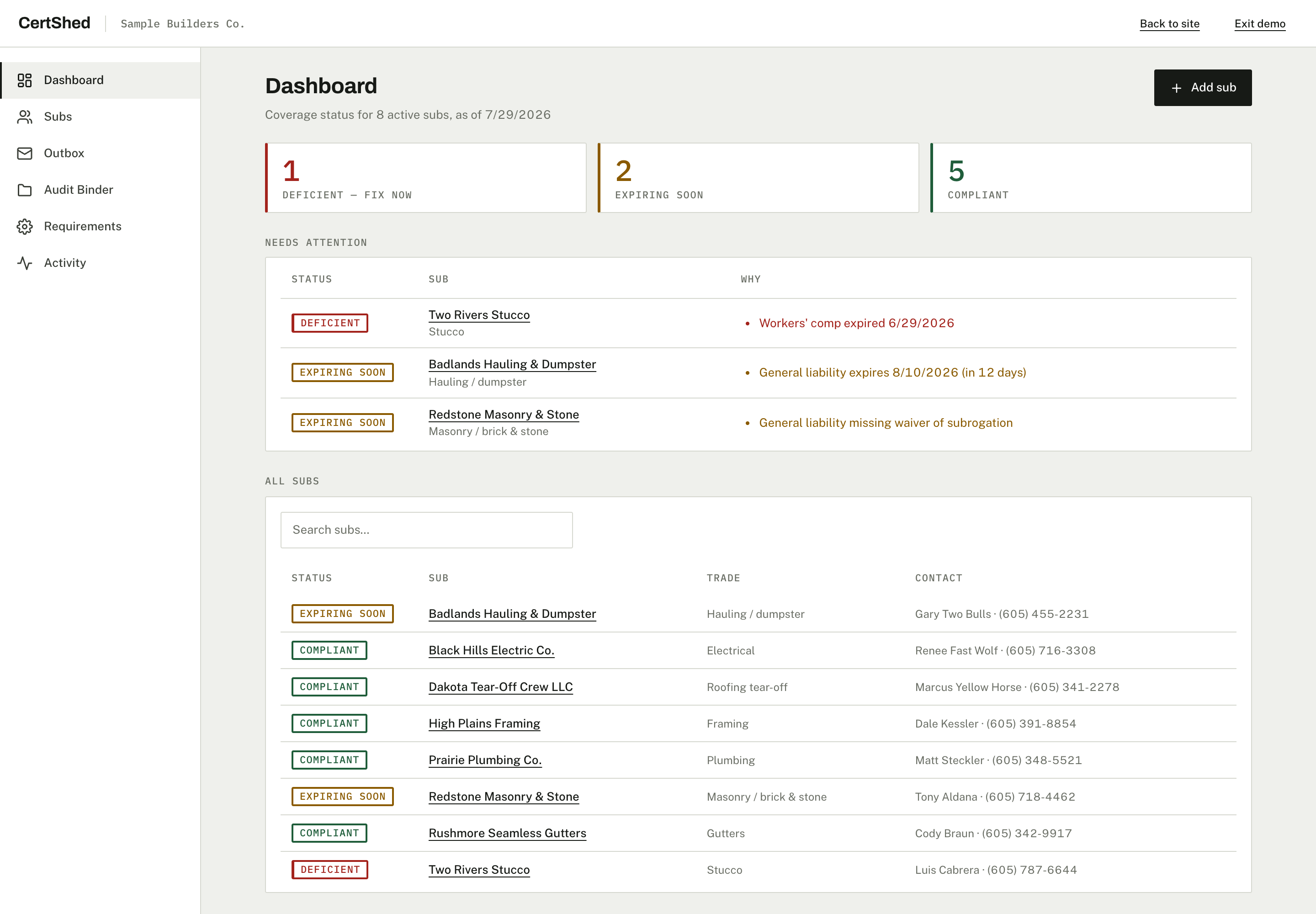The height and width of the screenshot is (914, 1316).
Task: Click 'General liability missing waiver of subrogation'
Action: pos(886,423)
